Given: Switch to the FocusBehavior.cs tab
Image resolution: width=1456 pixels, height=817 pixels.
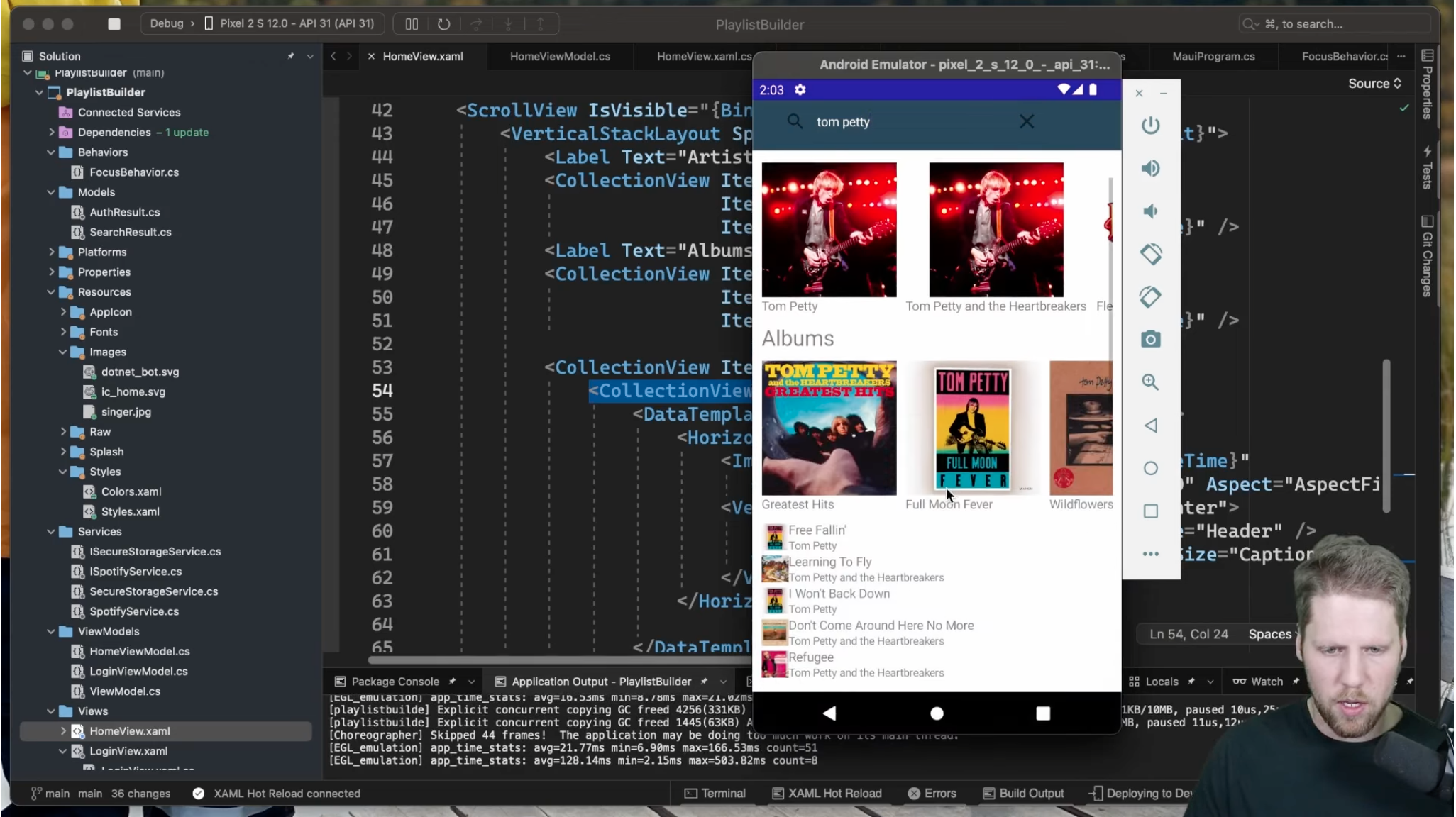Looking at the screenshot, I should coord(1344,57).
